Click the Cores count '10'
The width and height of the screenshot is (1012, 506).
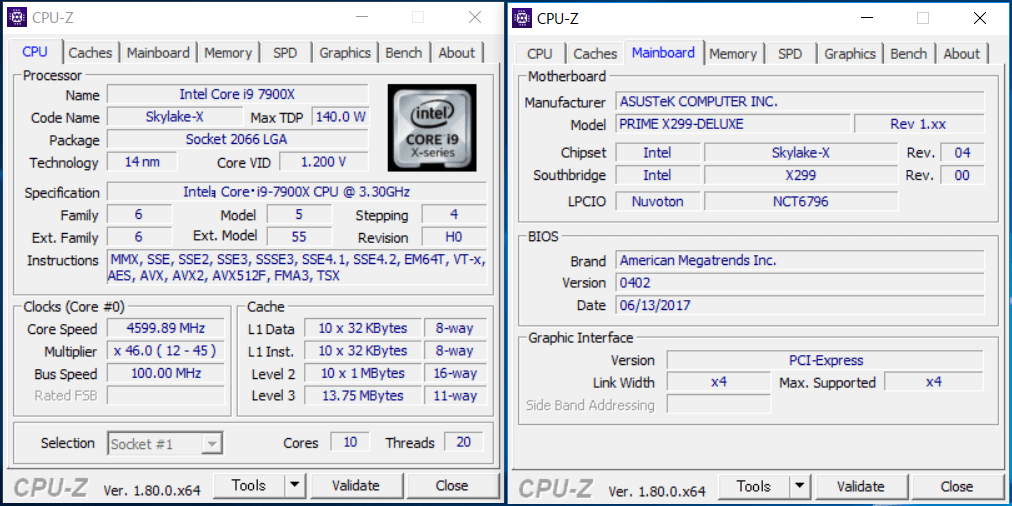click(350, 441)
